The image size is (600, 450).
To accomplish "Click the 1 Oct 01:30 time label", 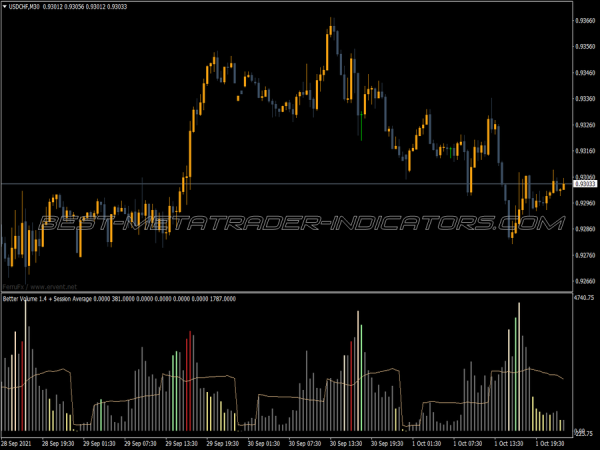I will pyautogui.click(x=426, y=443).
